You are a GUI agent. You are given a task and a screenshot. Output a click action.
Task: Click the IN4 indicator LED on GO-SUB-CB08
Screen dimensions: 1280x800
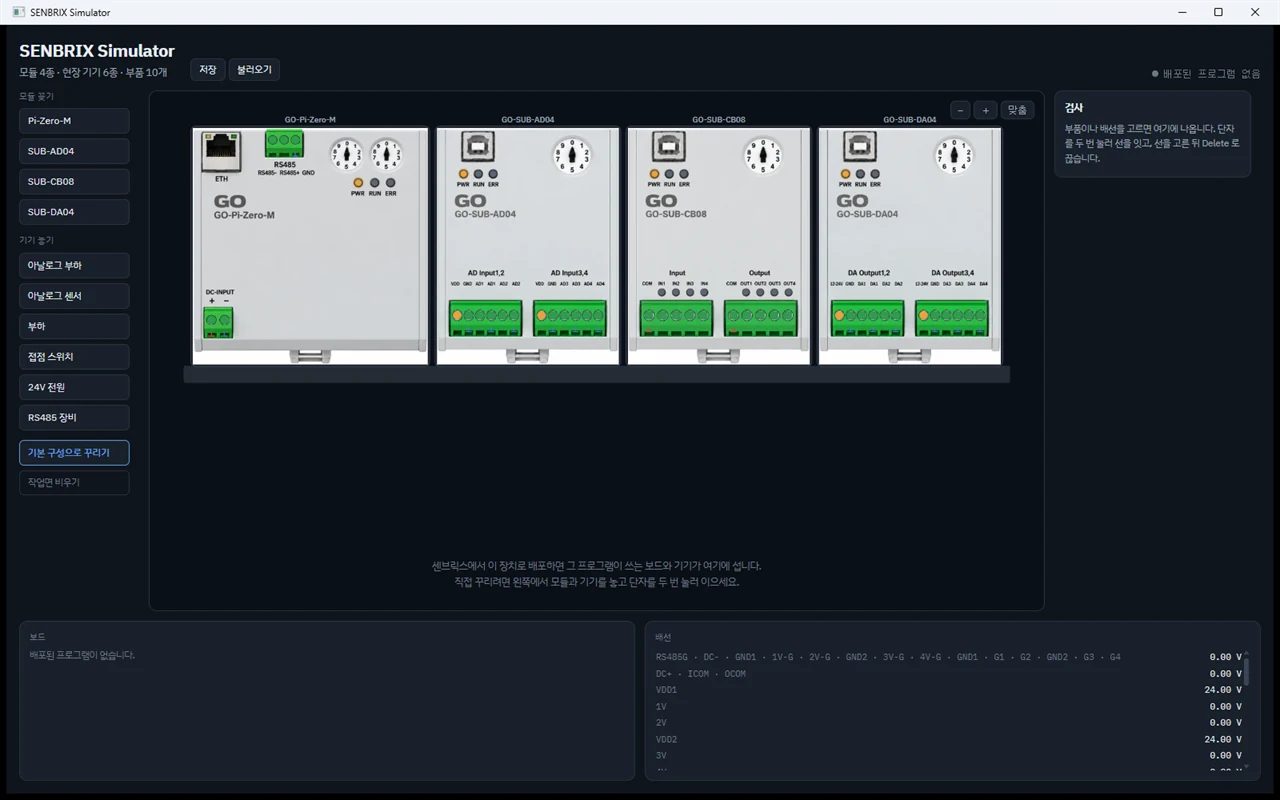pyautogui.click(x=704, y=293)
